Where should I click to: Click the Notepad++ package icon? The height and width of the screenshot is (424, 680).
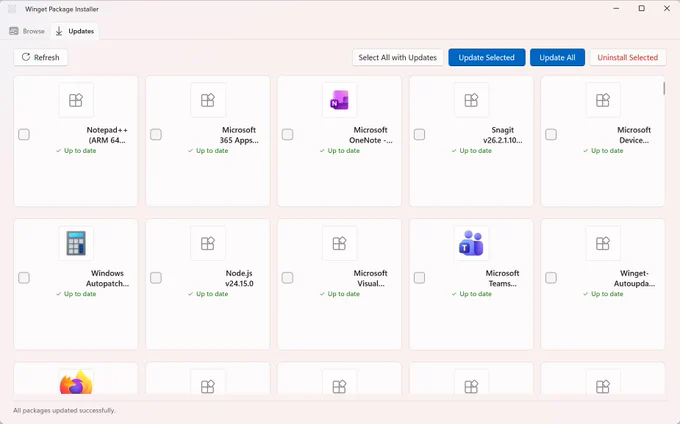click(76, 100)
